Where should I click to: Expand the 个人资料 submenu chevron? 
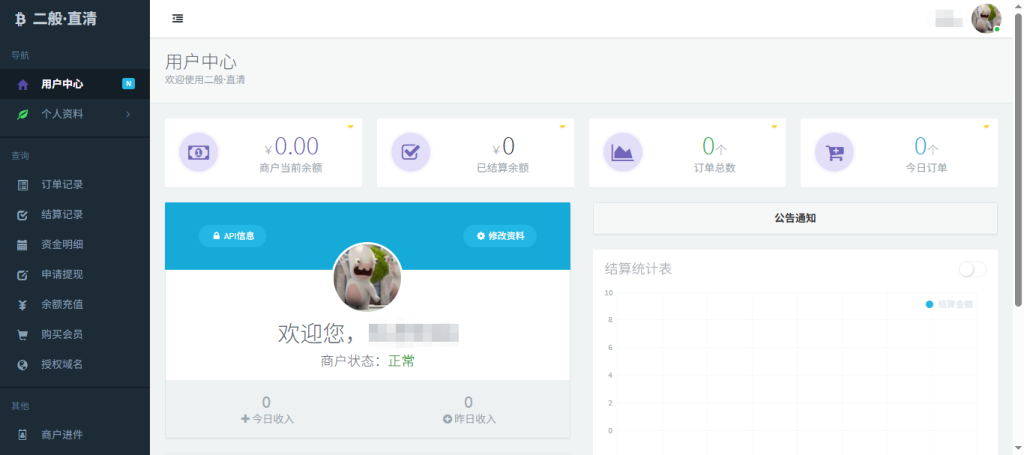[x=128, y=114]
